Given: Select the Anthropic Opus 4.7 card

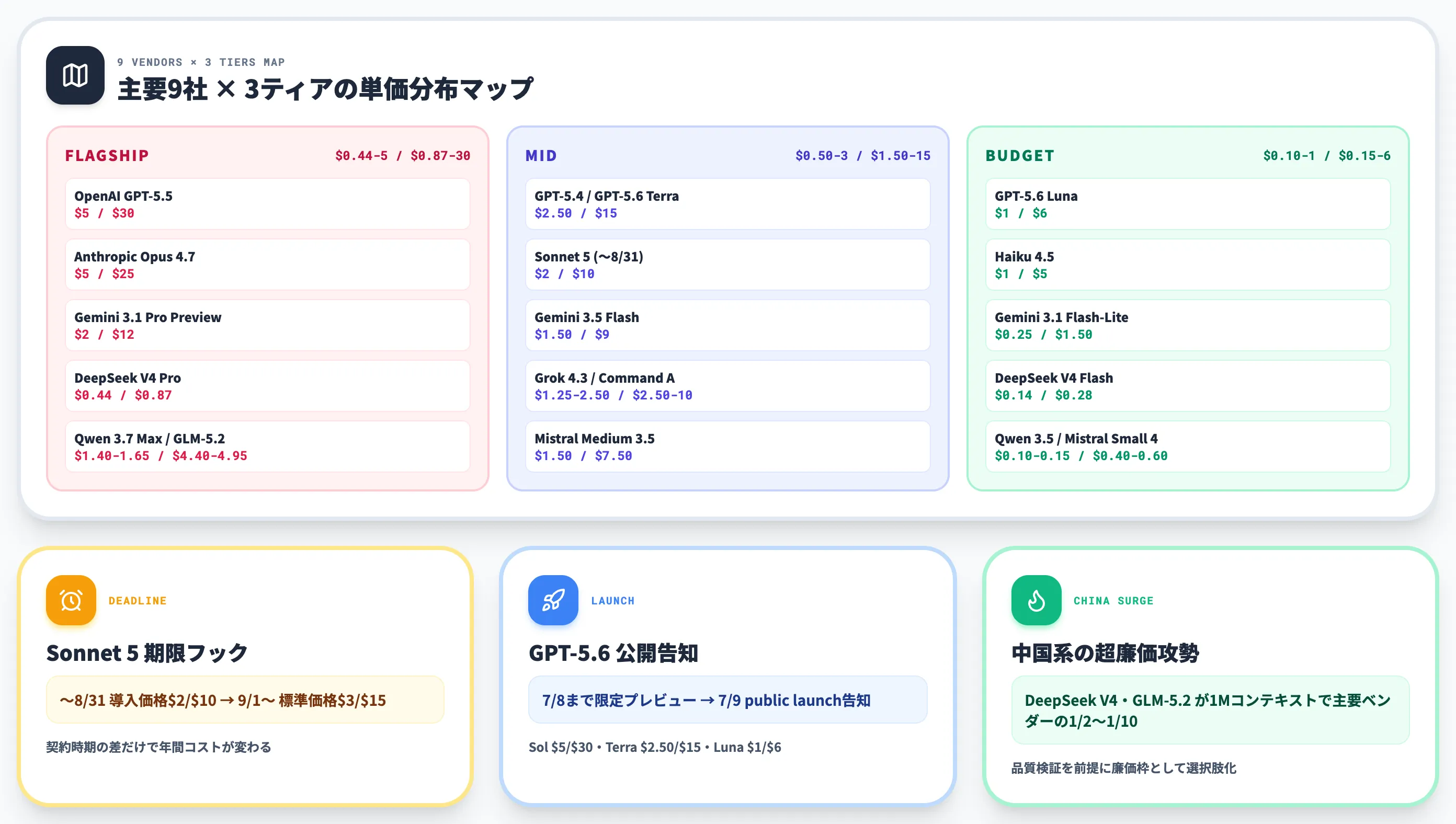Looking at the screenshot, I should click(x=268, y=265).
